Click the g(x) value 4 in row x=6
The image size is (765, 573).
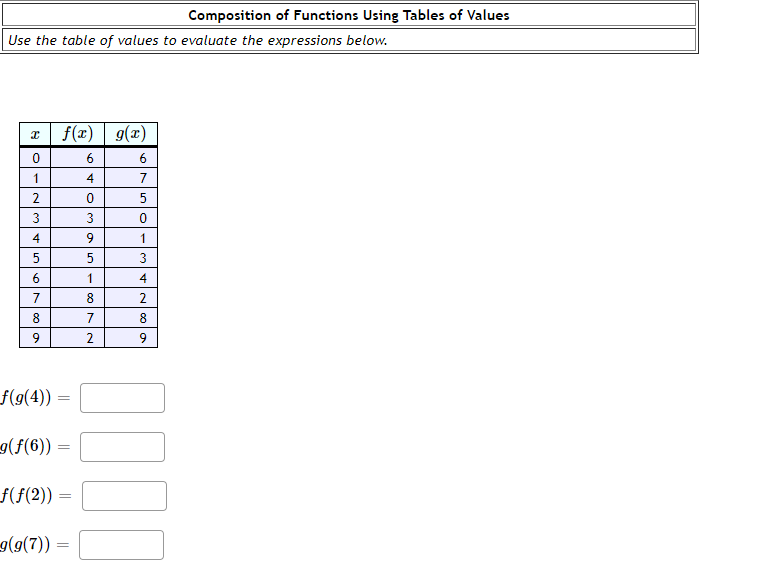coord(143,278)
